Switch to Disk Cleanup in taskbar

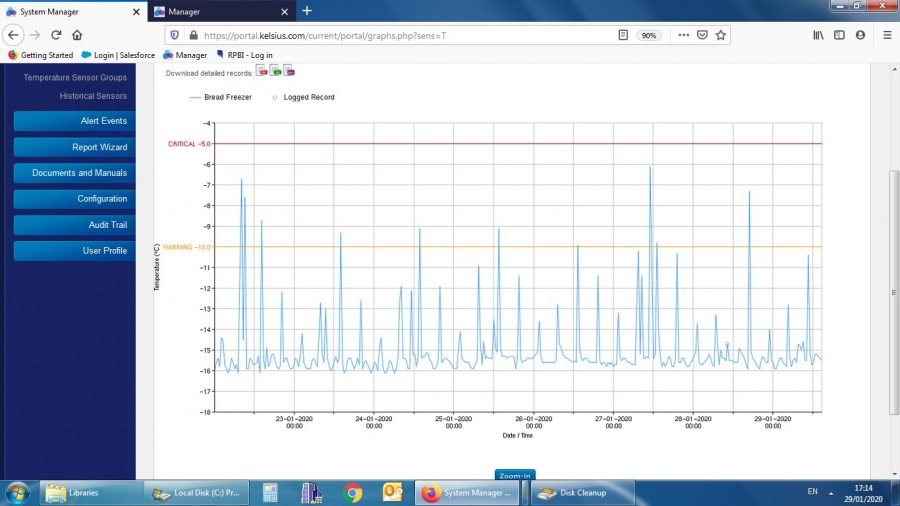tap(583, 493)
